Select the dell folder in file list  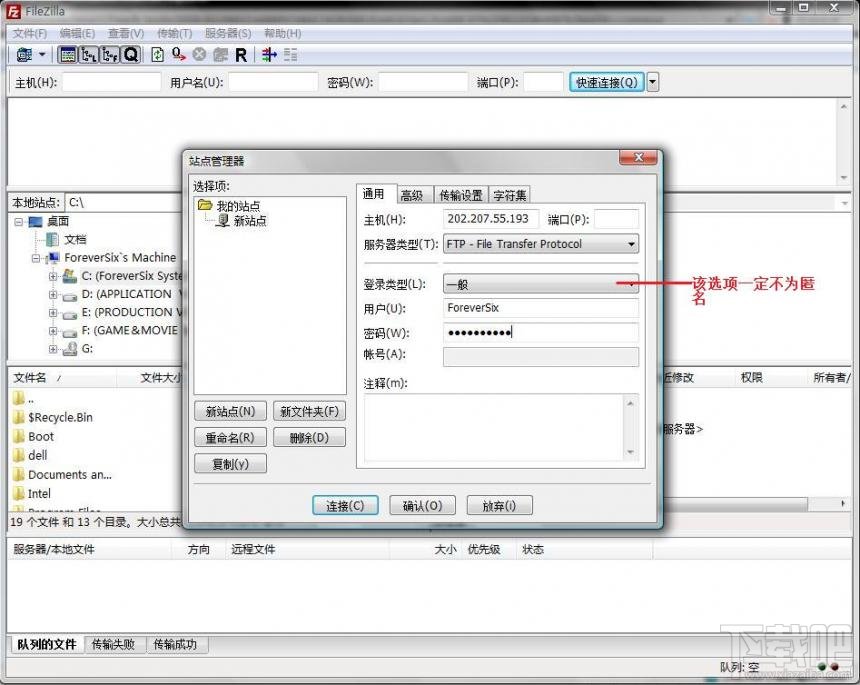pyautogui.click(x=38, y=455)
